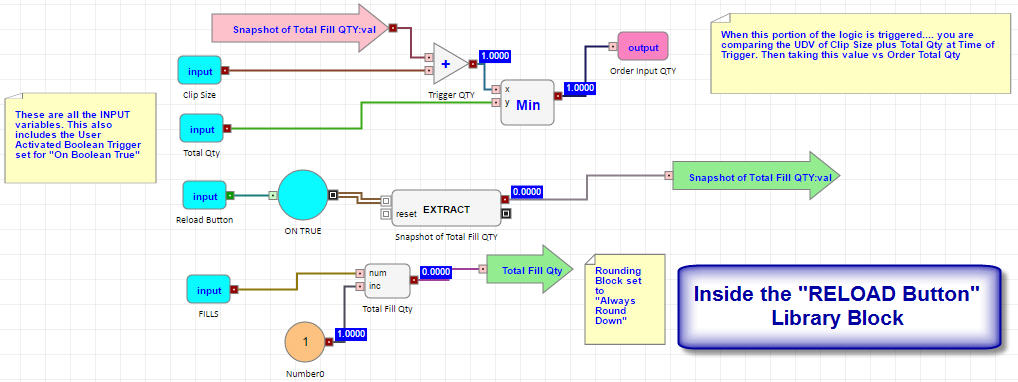Image resolution: width=1018 pixels, height=382 pixels.
Task: Select the Clip Size input block
Action: coord(200,71)
